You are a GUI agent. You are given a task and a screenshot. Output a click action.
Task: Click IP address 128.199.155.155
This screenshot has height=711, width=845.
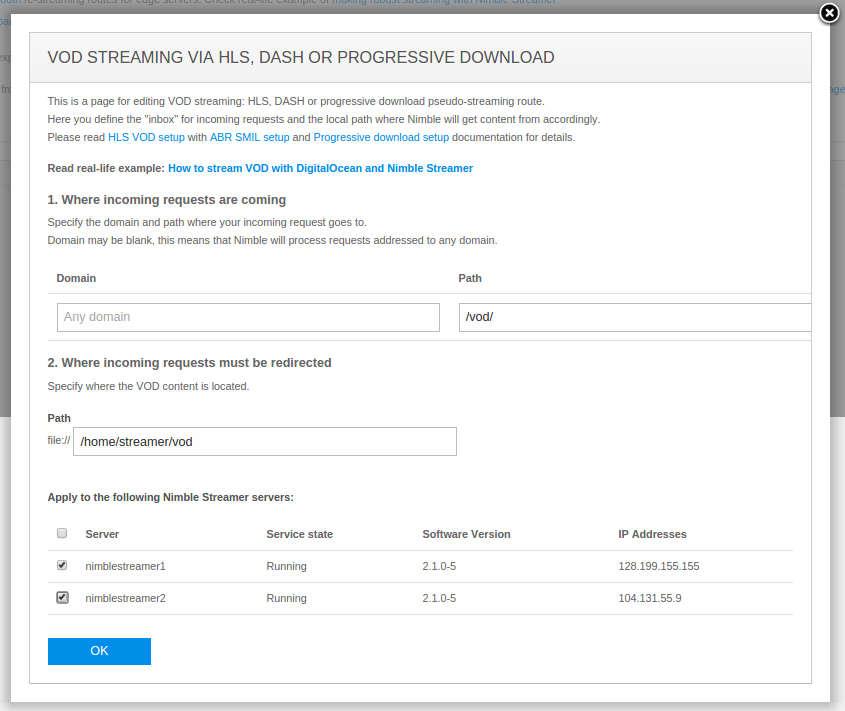[x=659, y=567]
